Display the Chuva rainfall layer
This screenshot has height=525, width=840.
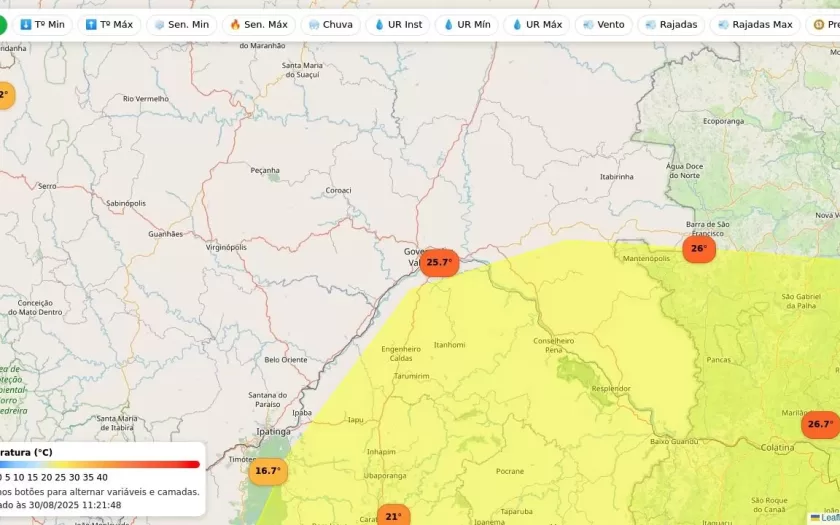point(330,24)
